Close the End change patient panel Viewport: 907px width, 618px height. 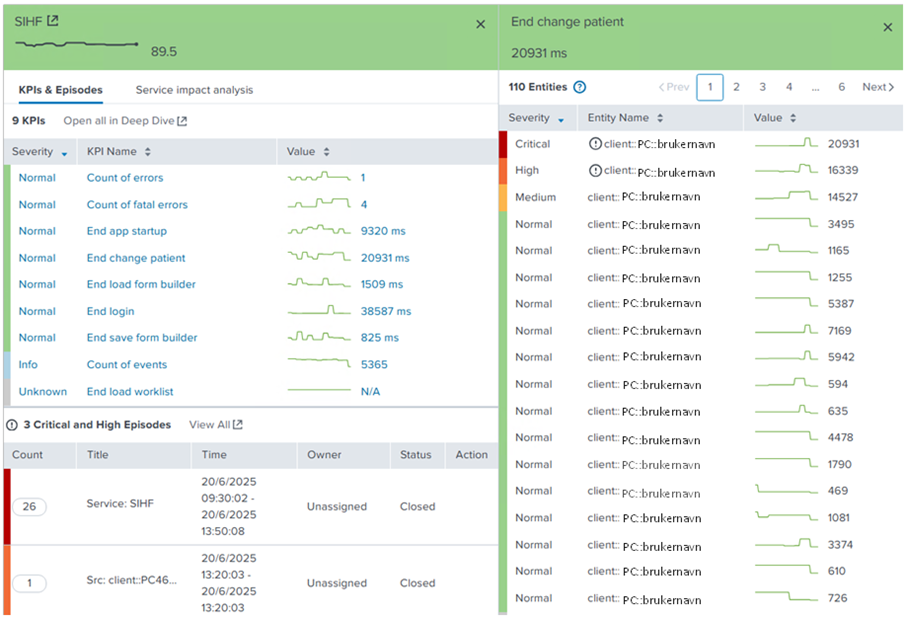click(x=887, y=27)
